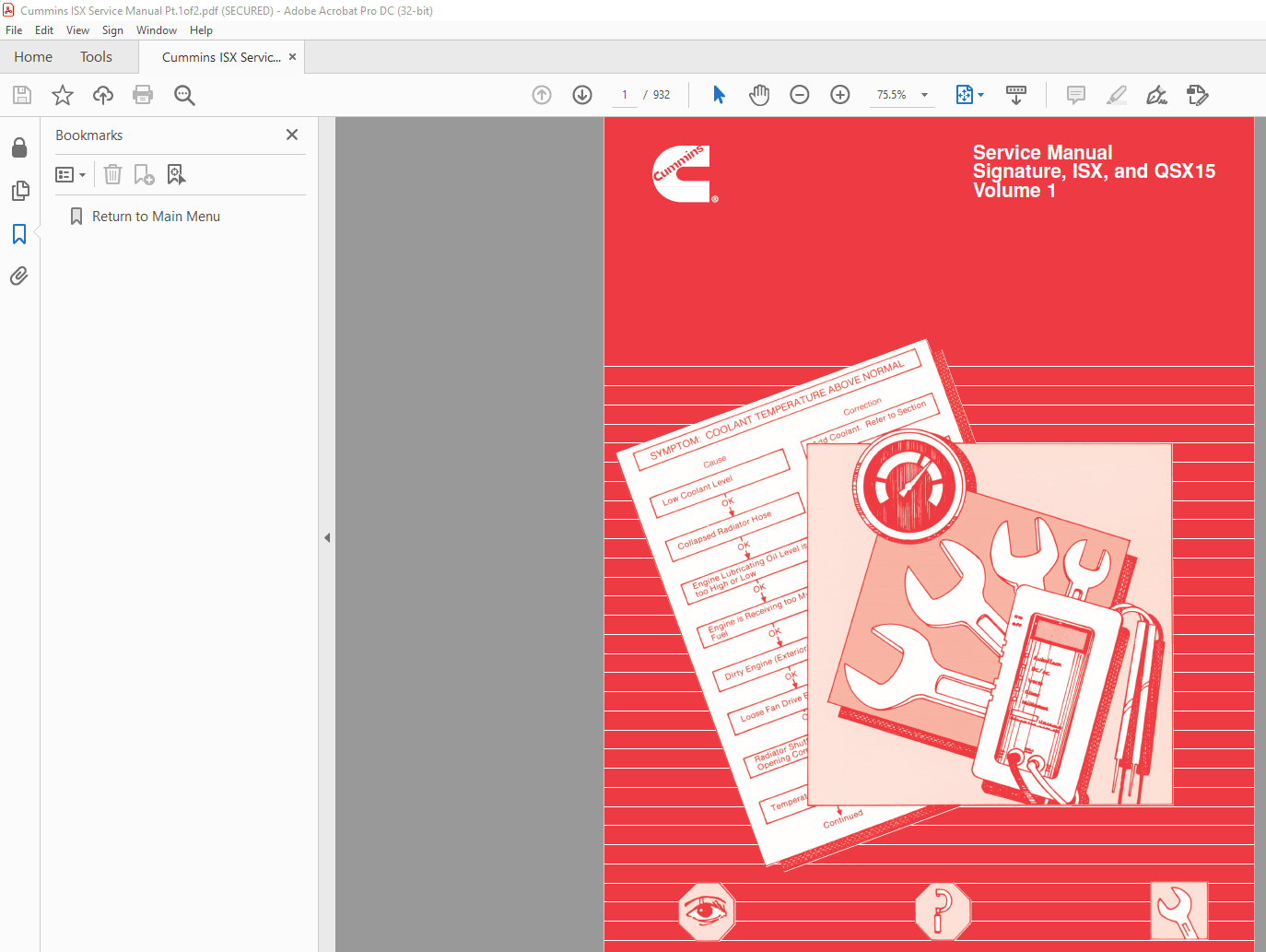Close the Bookmarks panel
The height and width of the screenshot is (952, 1266).
click(x=292, y=135)
